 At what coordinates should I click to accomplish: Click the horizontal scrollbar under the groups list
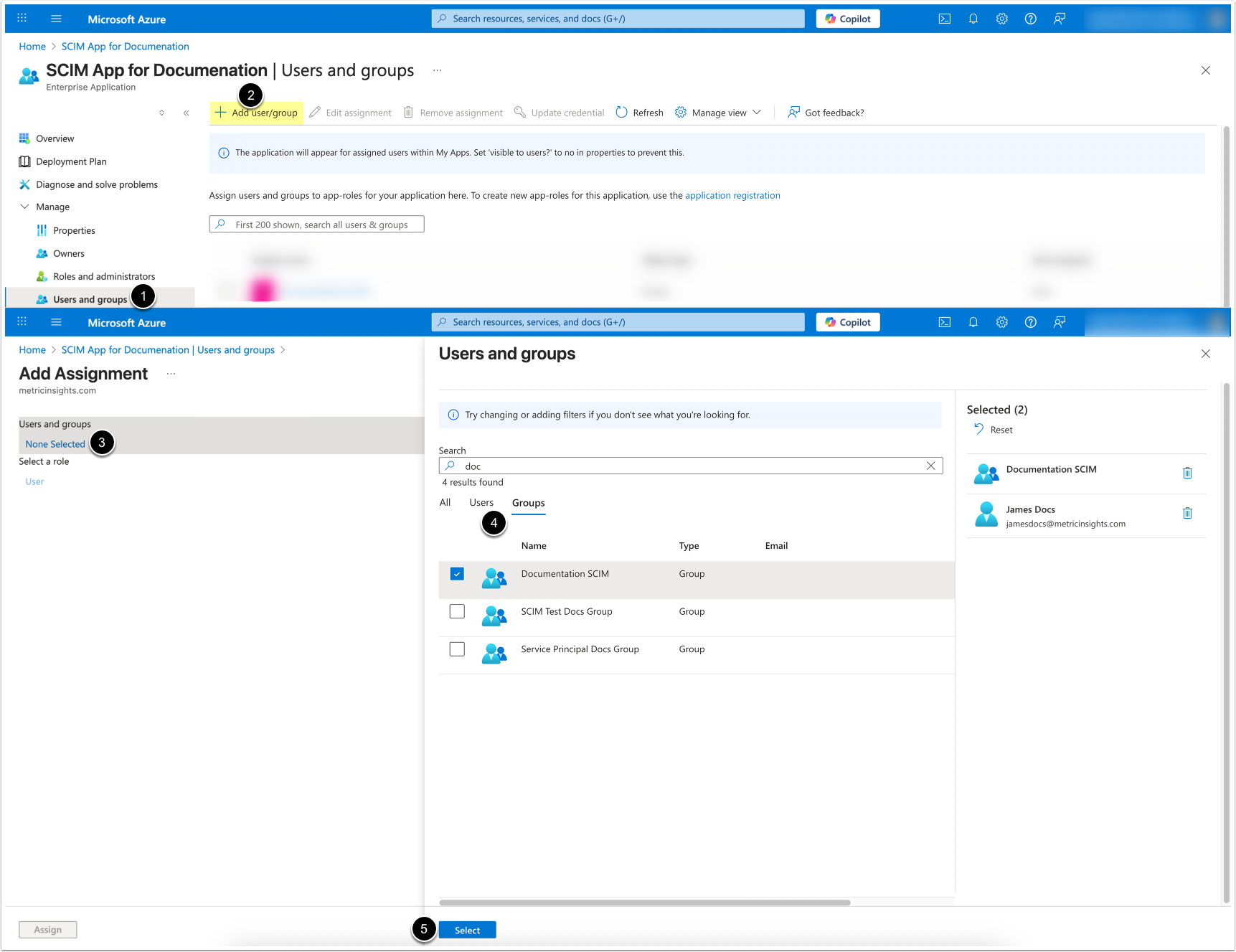pyautogui.click(x=644, y=902)
